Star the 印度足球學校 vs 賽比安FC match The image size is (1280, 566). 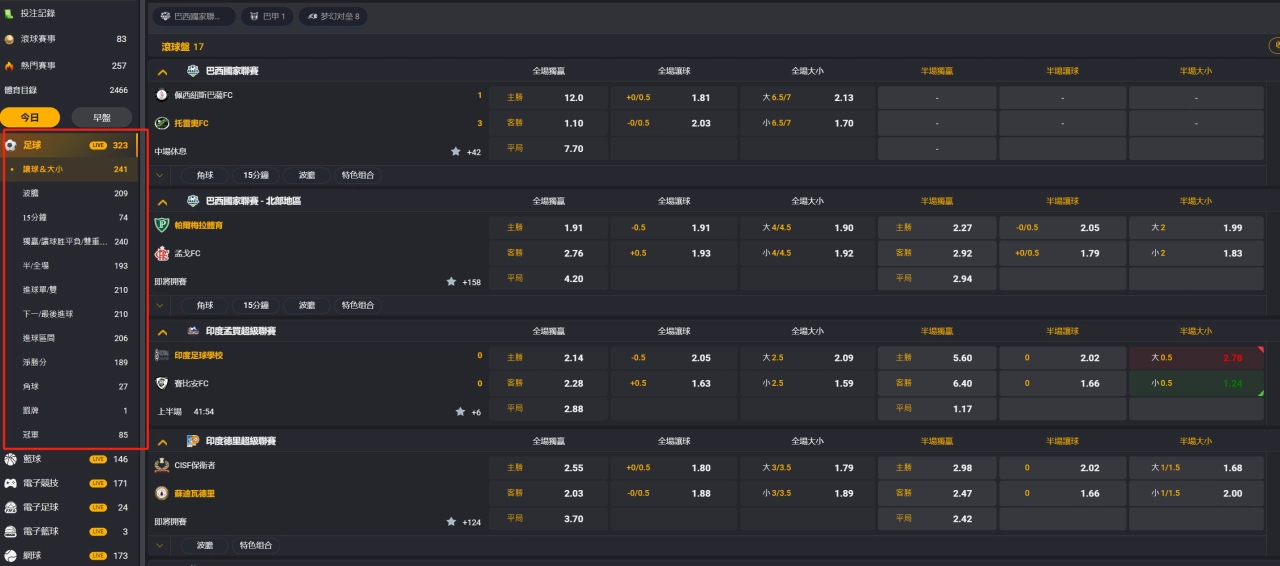coord(461,412)
